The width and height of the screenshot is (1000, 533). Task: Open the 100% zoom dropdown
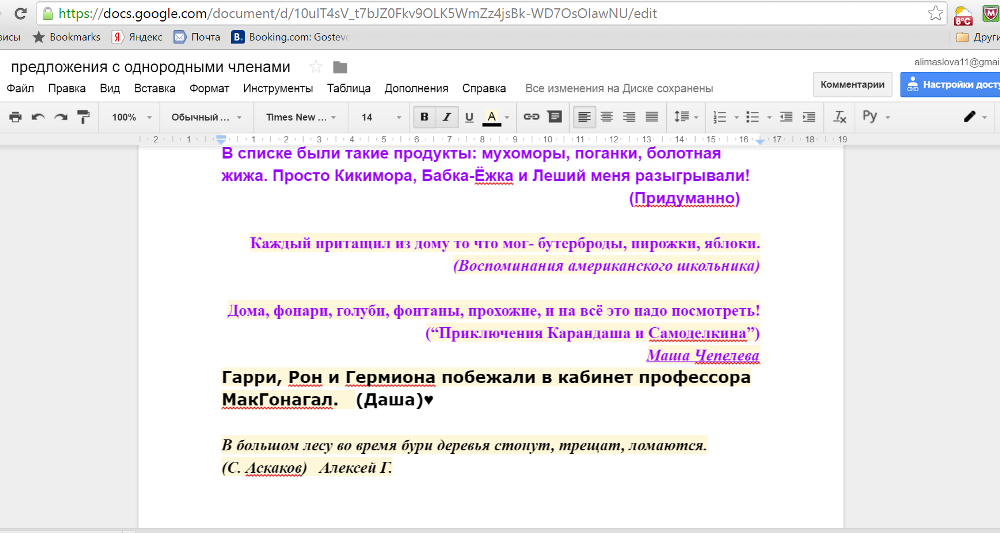[131, 117]
